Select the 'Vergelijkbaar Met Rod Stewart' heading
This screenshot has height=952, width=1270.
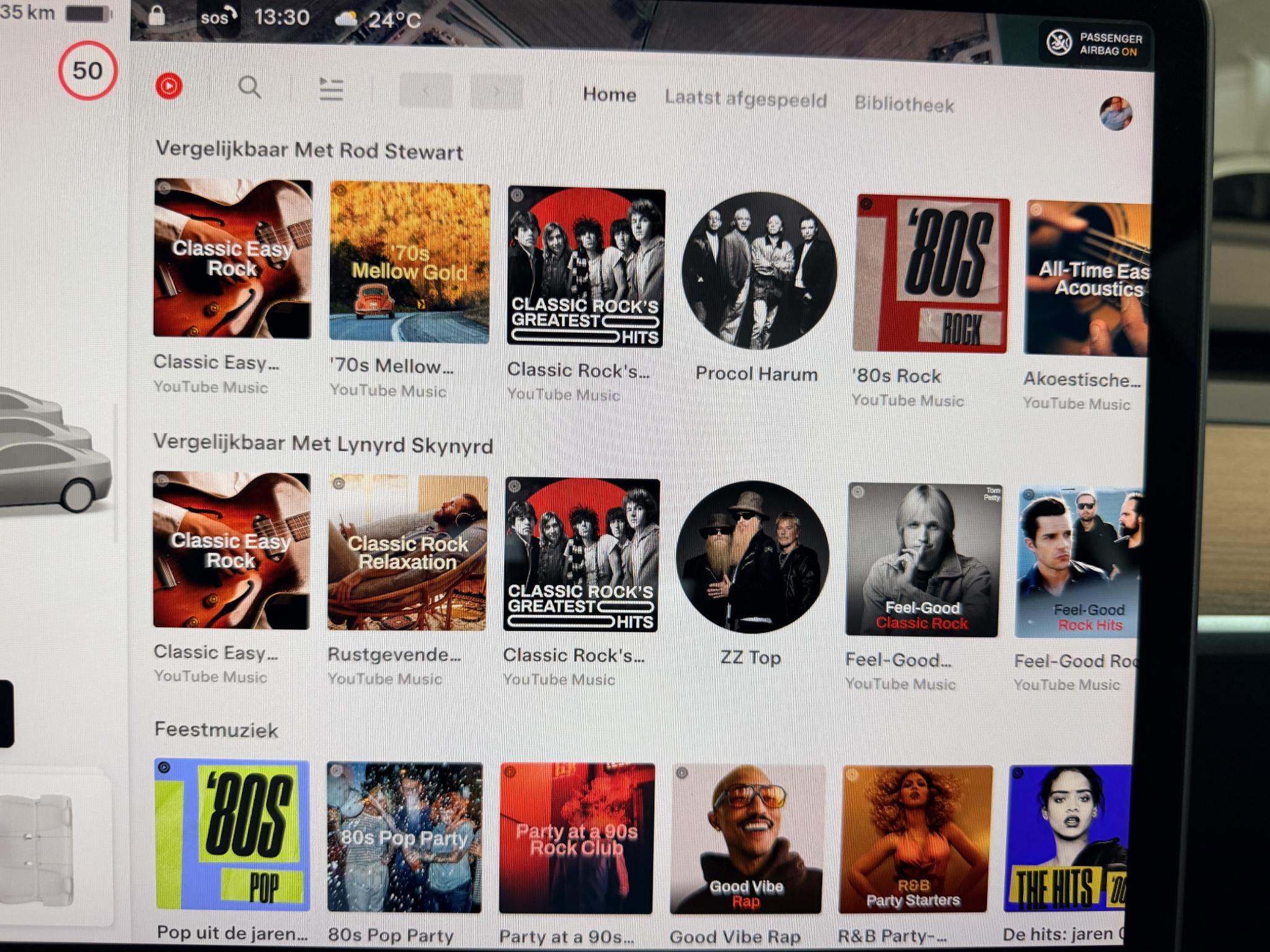click(x=309, y=150)
